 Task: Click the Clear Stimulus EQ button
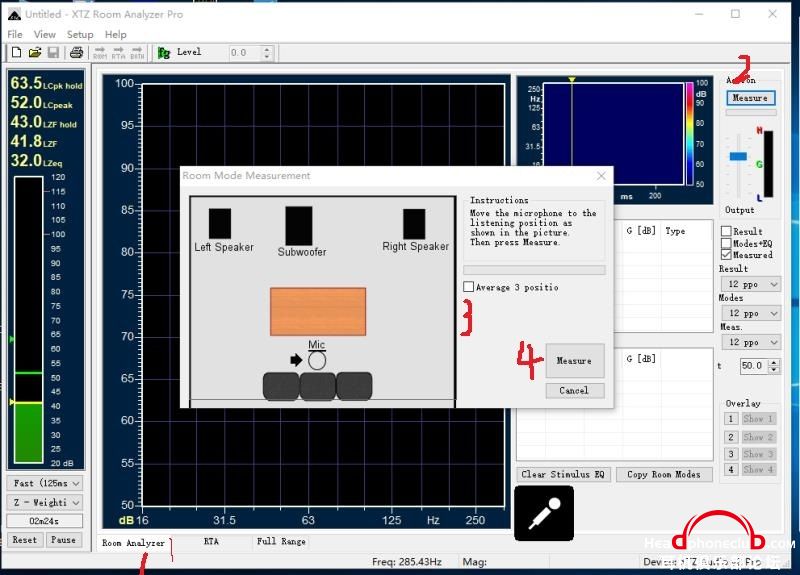tap(563, 474)
